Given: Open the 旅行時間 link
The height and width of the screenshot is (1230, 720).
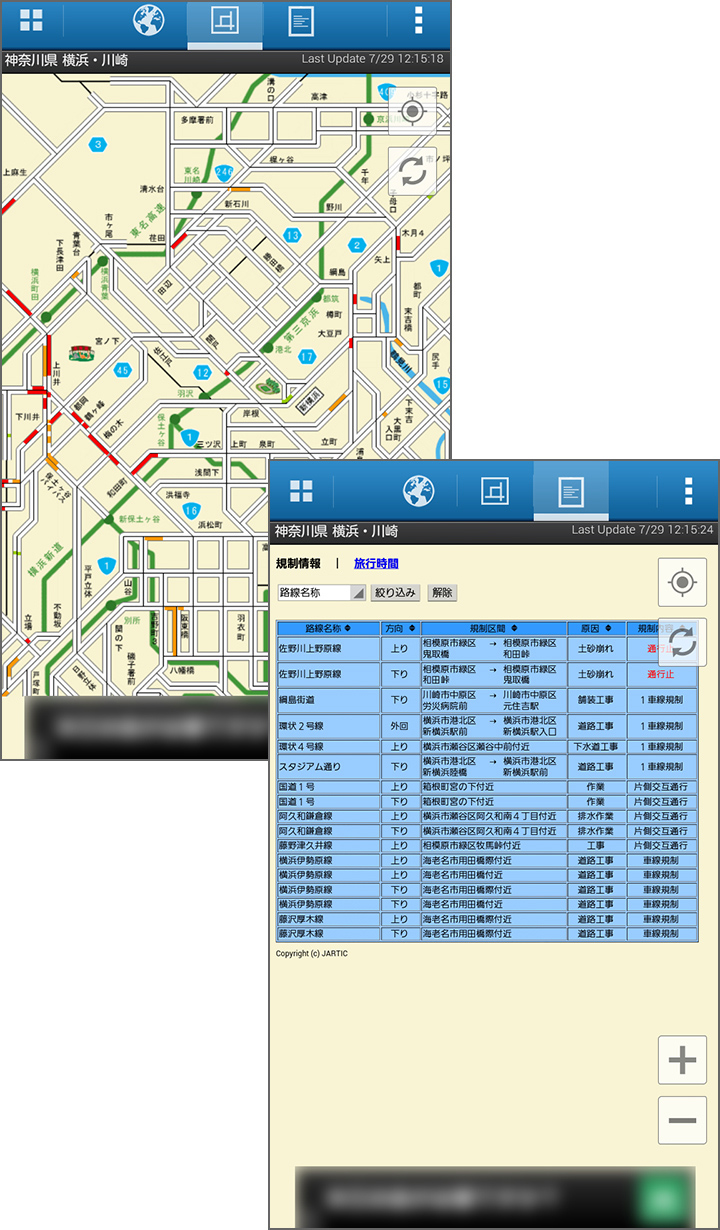Looking at the screenshot, I should coord(376,564).
